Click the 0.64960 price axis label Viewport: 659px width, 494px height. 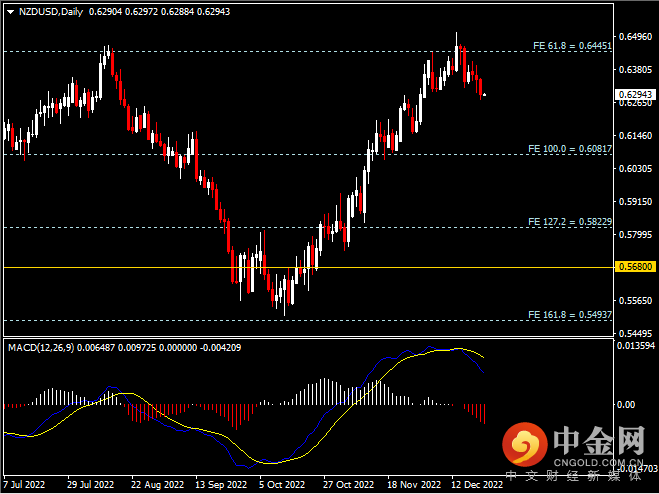point(635,37)
